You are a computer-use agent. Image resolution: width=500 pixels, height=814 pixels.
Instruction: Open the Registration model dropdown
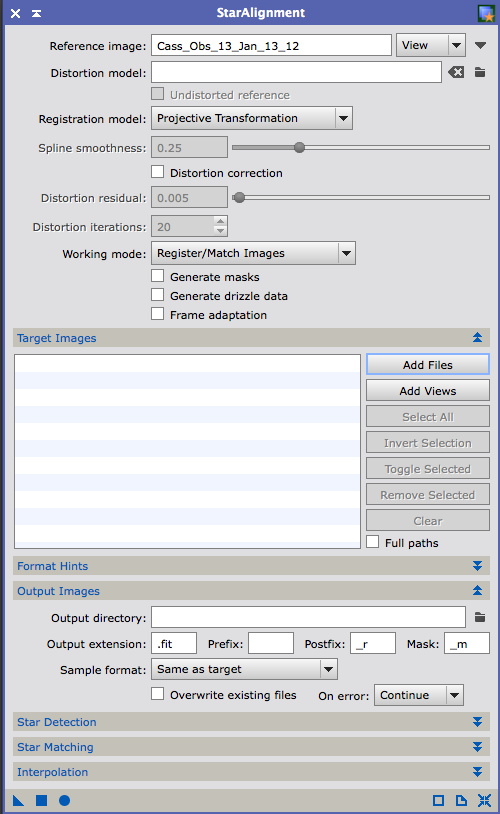click(252, 118)
